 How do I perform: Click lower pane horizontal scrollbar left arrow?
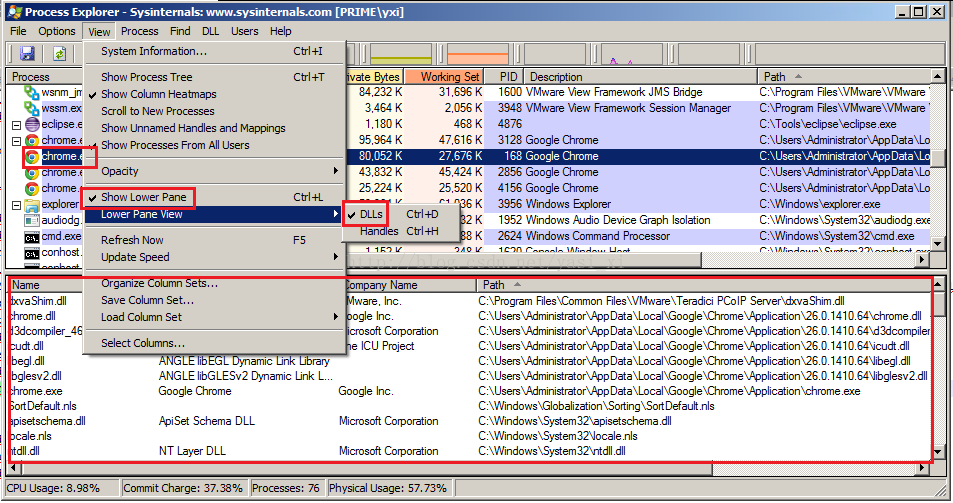(x=13, y=468)
